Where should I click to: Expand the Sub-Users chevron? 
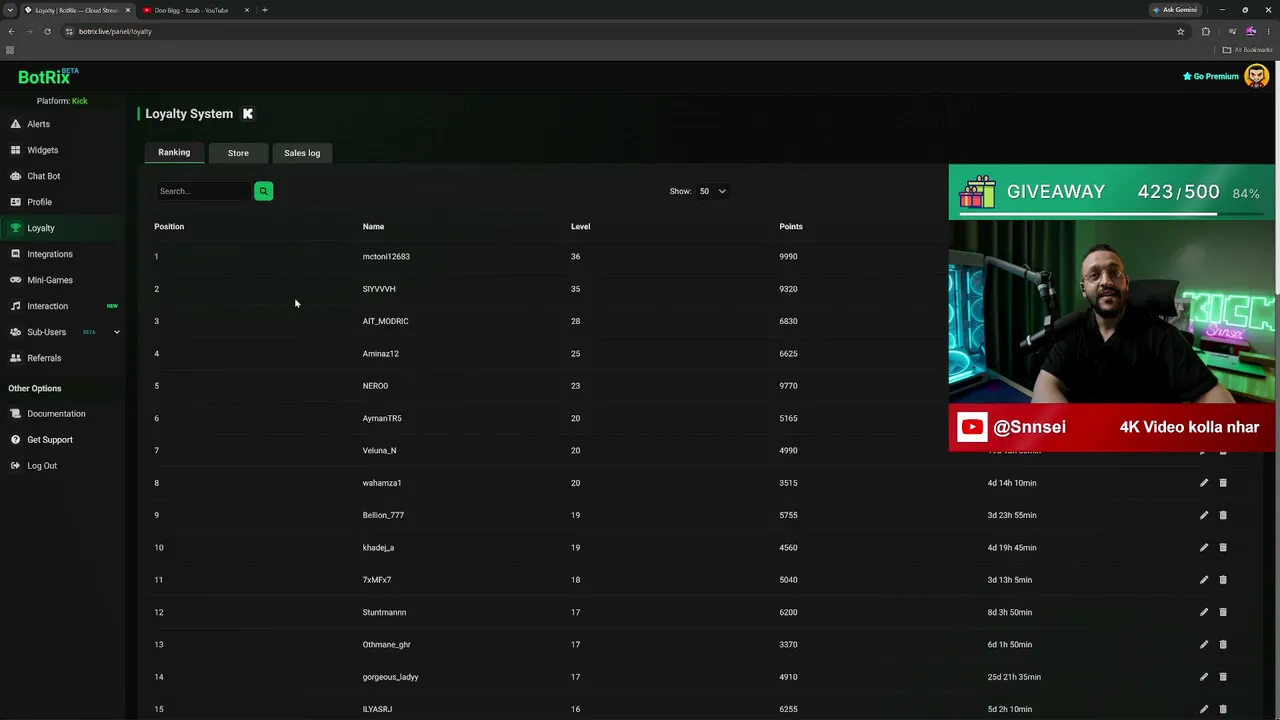pyautogui.click(x=116, y=332)
